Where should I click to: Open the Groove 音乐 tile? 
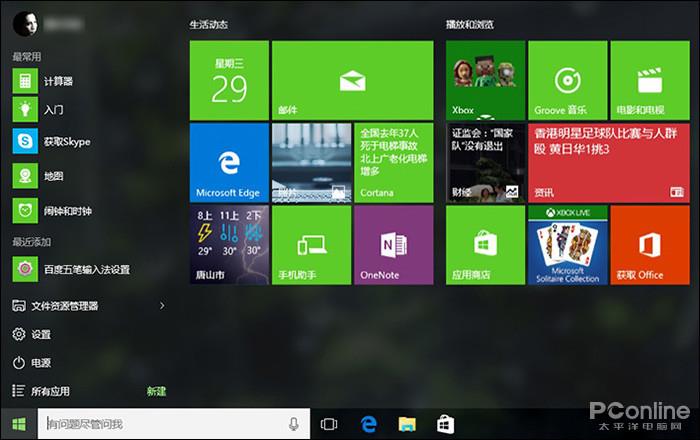(567, 80)
